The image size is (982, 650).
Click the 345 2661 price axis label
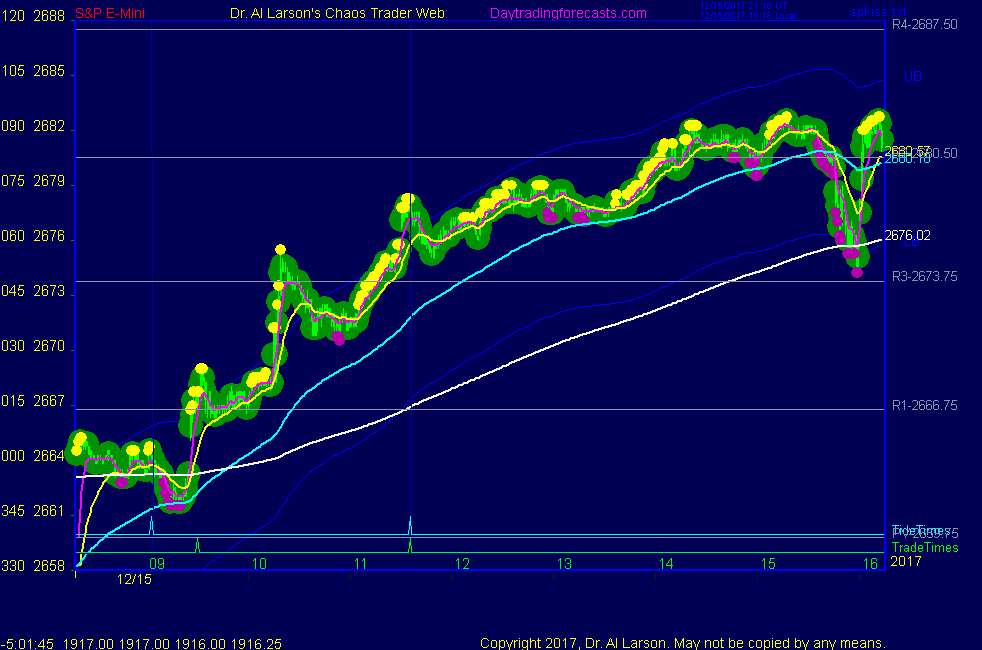coord(33,511)
